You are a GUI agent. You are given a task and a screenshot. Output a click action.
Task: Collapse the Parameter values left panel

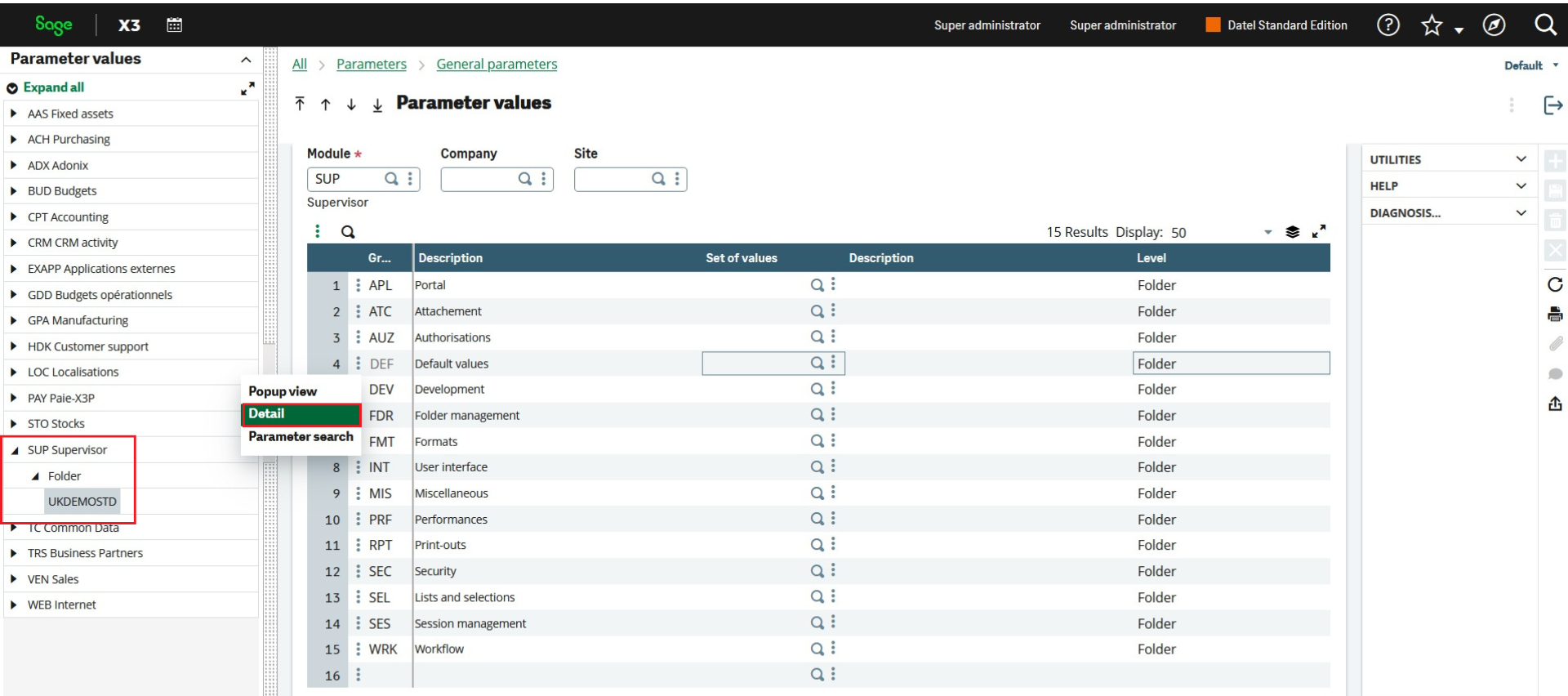(246, 60)
